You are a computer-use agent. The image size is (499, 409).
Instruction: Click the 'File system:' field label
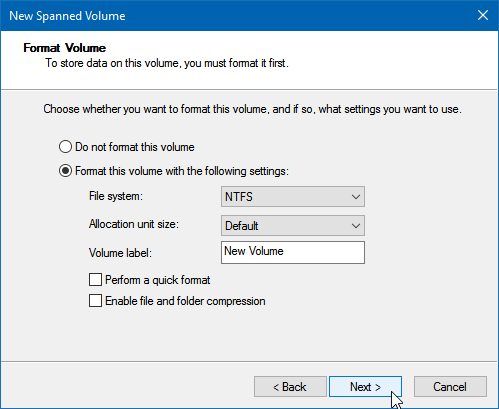(116, 196)
